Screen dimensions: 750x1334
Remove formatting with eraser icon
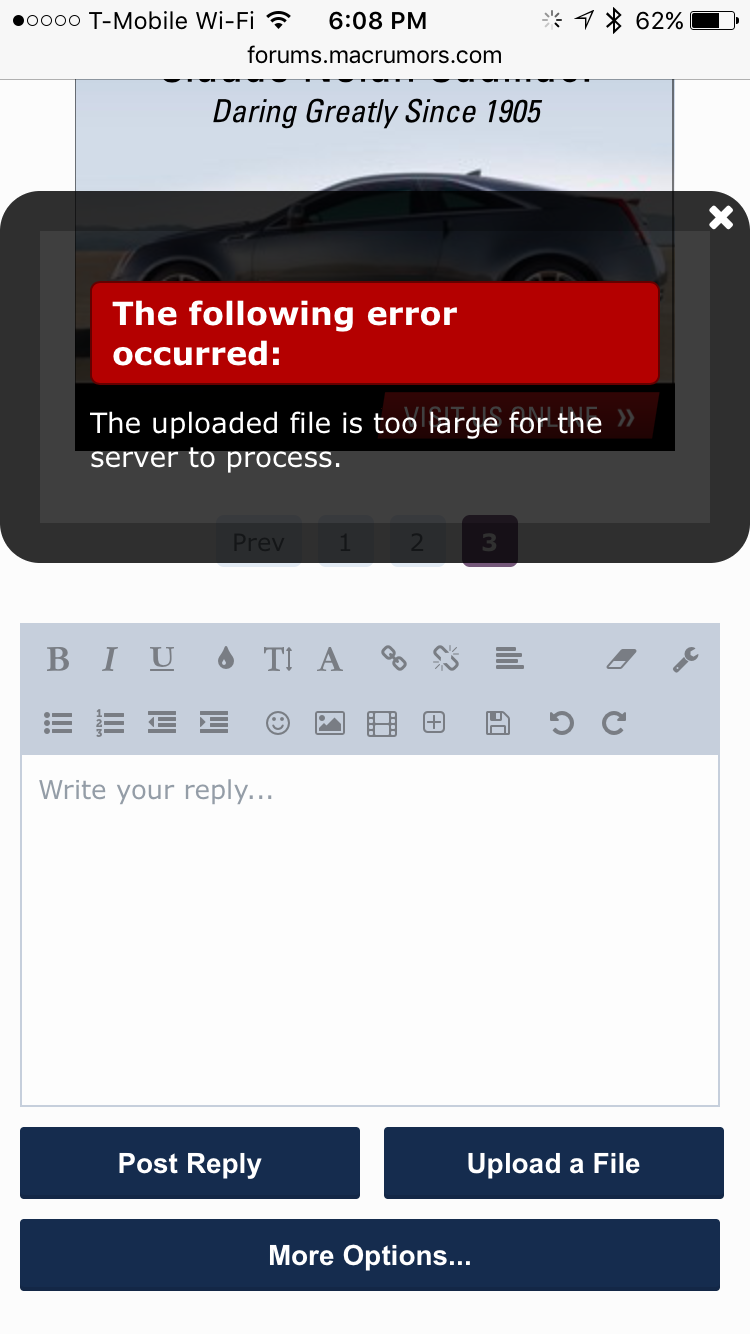622,659
